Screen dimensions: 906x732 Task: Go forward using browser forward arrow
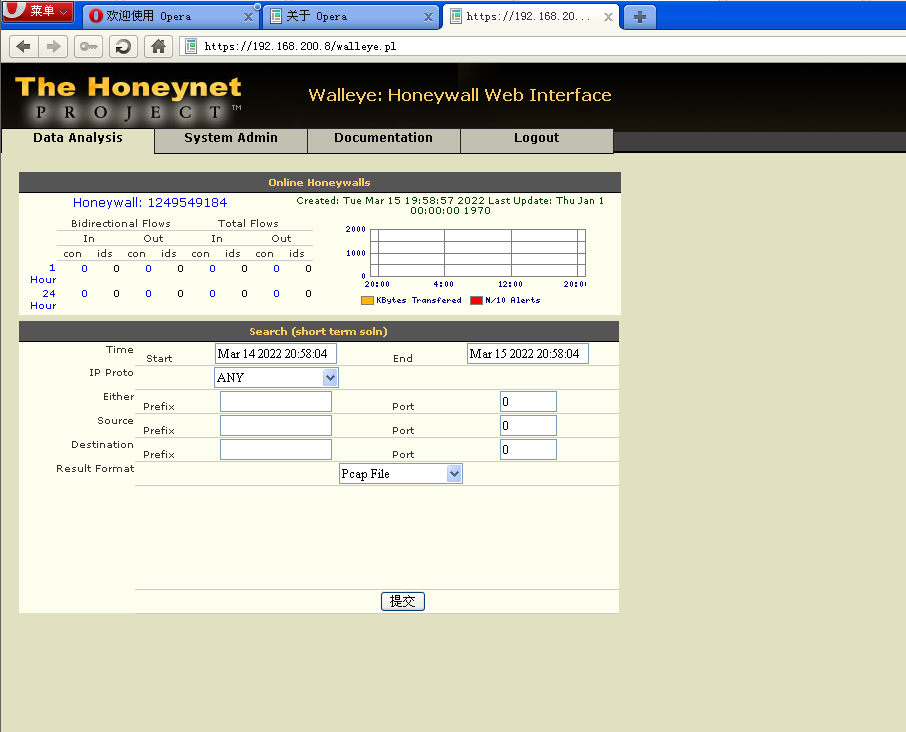[53, 46]
